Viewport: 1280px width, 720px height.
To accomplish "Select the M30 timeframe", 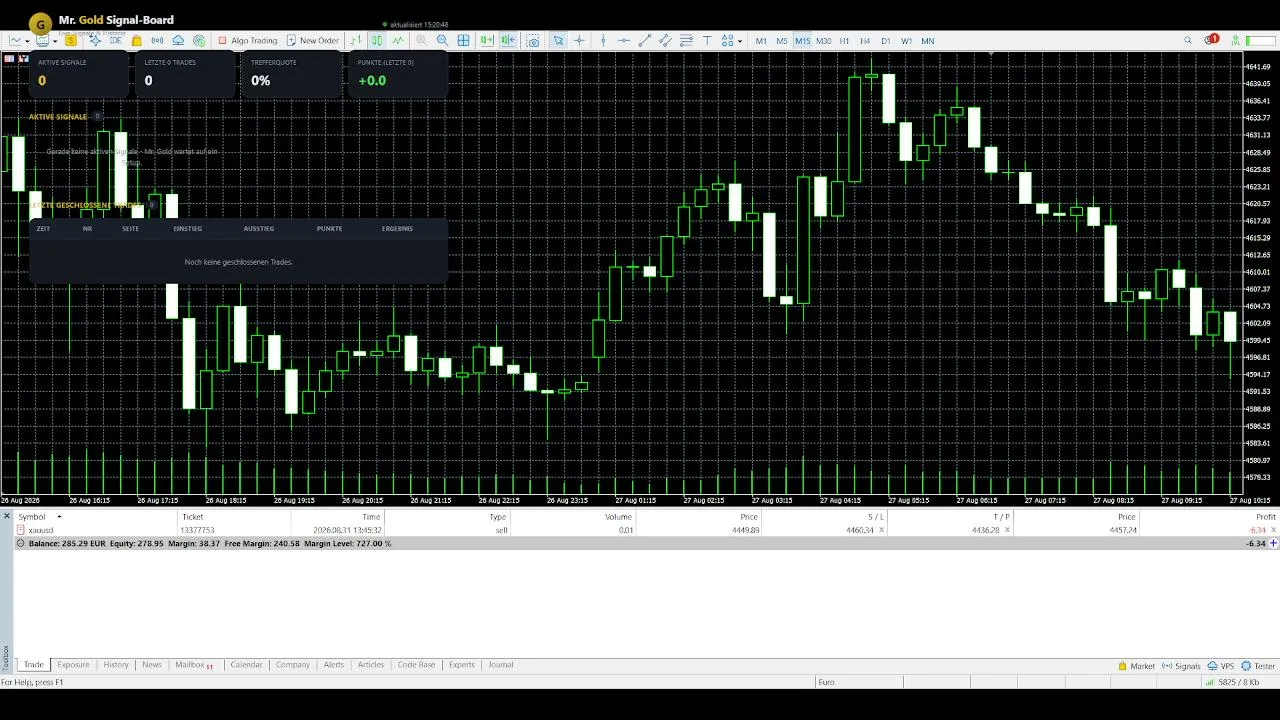I will tap(823, 41).
